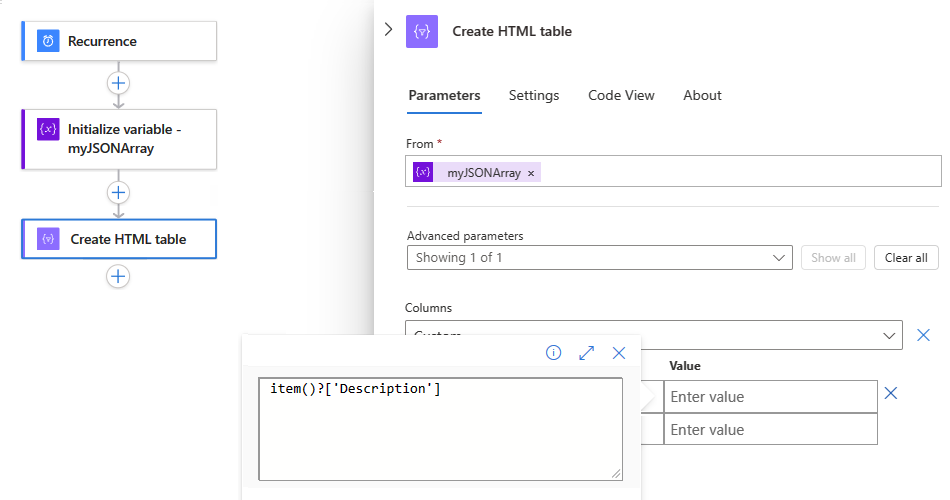The image size is (950, 500).
Task: Open the About tab
Action: (702, 96)
